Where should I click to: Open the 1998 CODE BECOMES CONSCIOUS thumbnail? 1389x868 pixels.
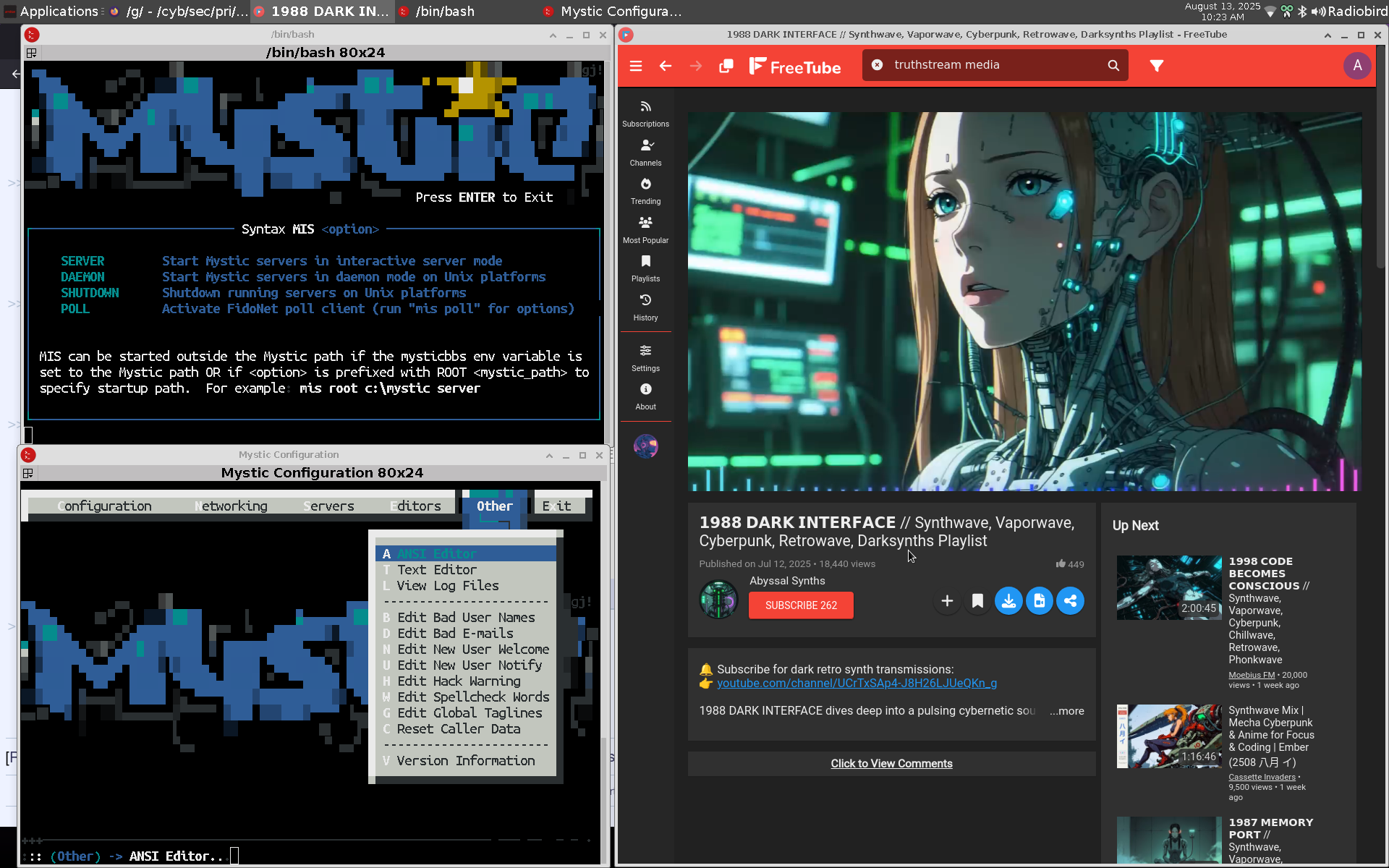pyautogui.click(x=1168, y=587)
